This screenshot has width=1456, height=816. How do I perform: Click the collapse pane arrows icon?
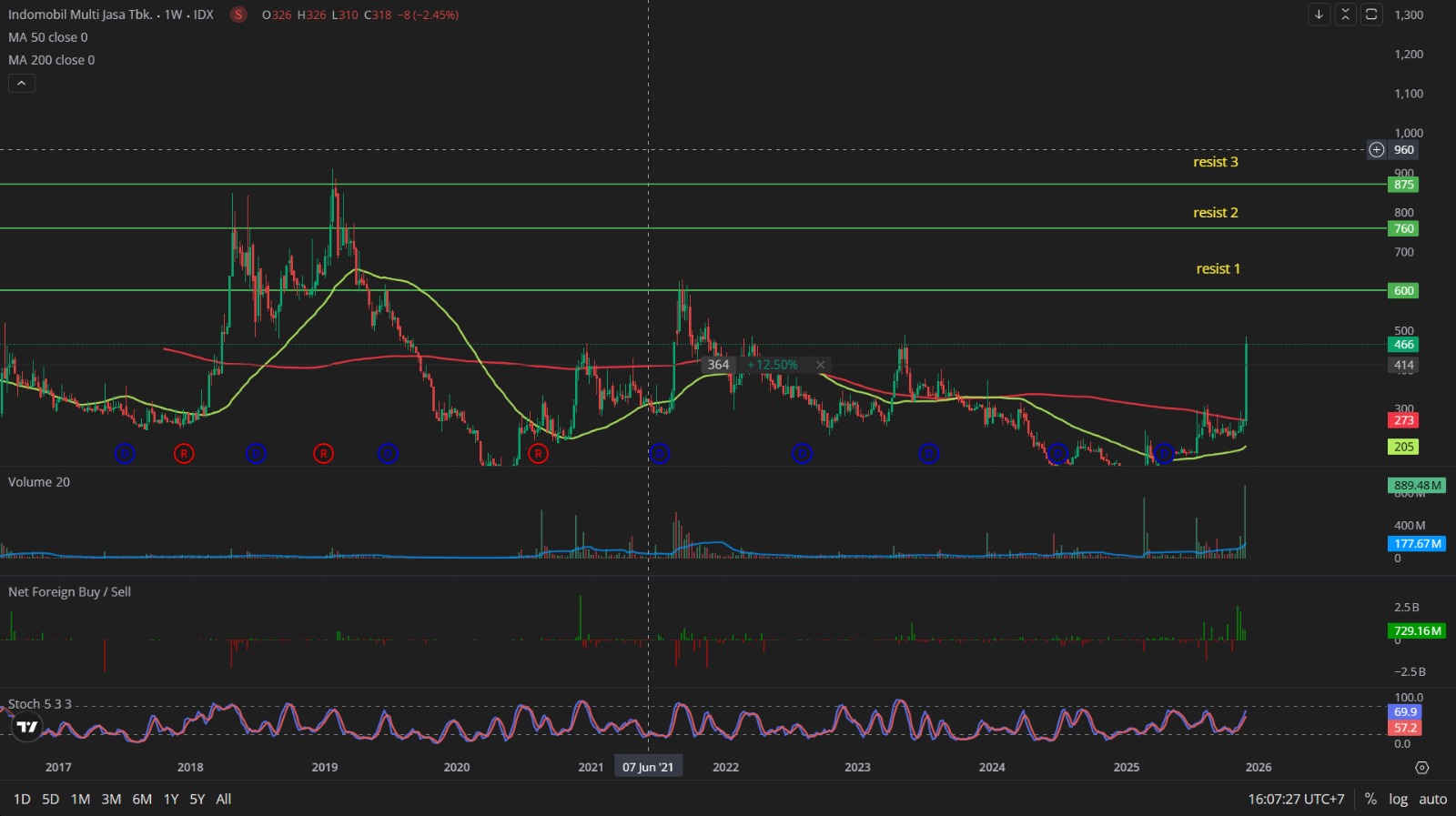pyautogui.click(x=1345, y=15)
